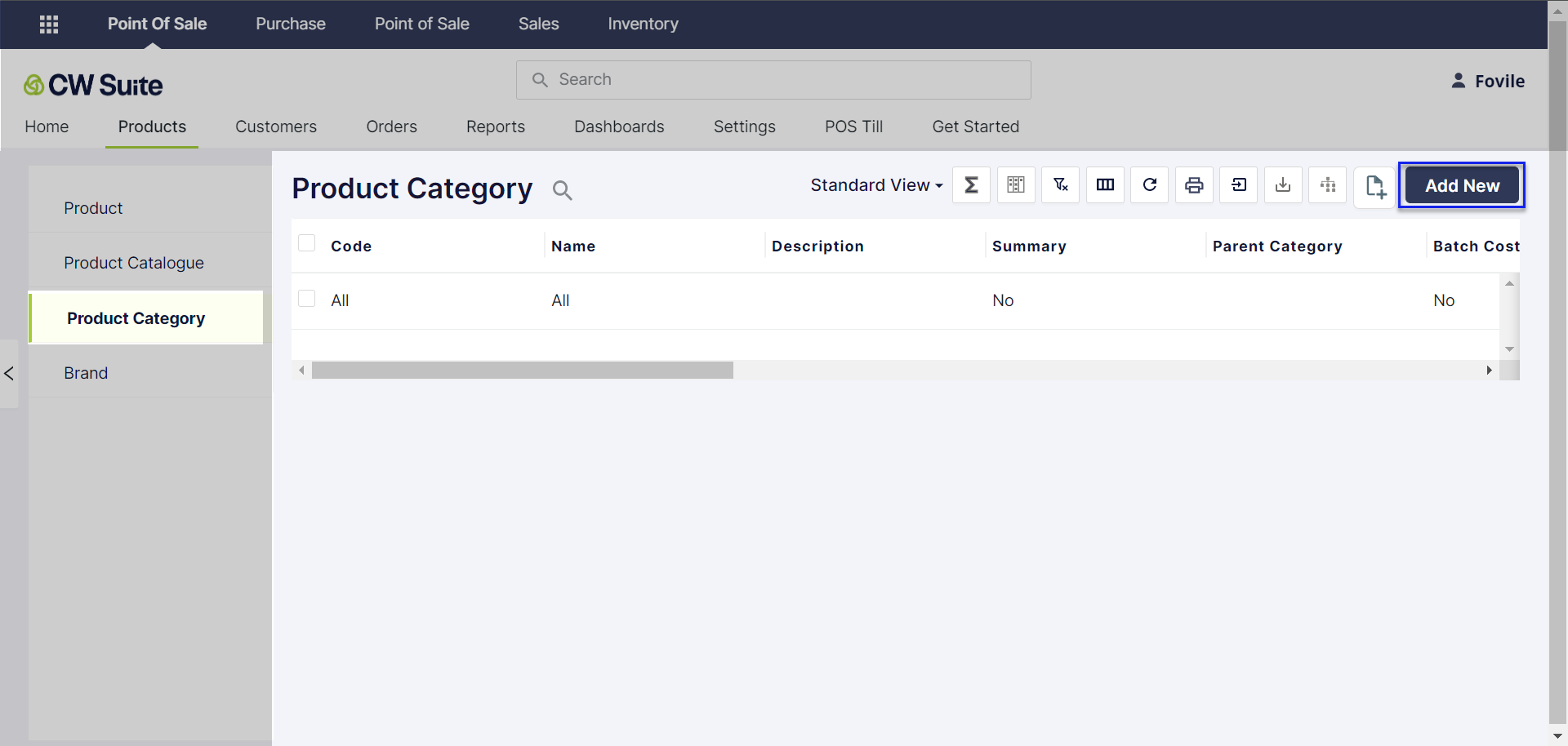Switch to the Customers tab

(x=276, y=127)
